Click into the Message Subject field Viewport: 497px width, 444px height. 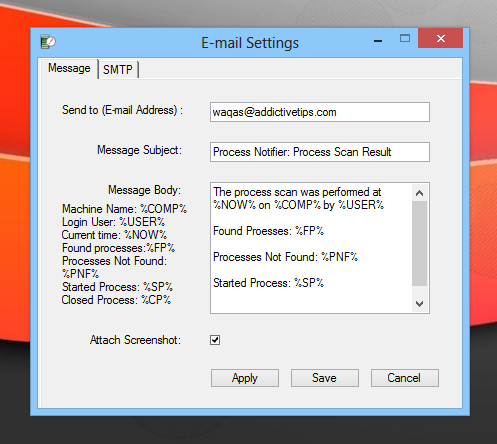click(320, 152)
